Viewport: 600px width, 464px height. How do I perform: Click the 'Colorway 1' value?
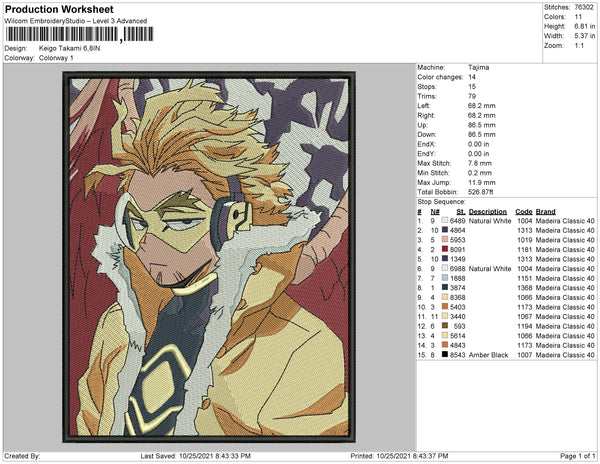pyautogui.click(x=56, y=58)
